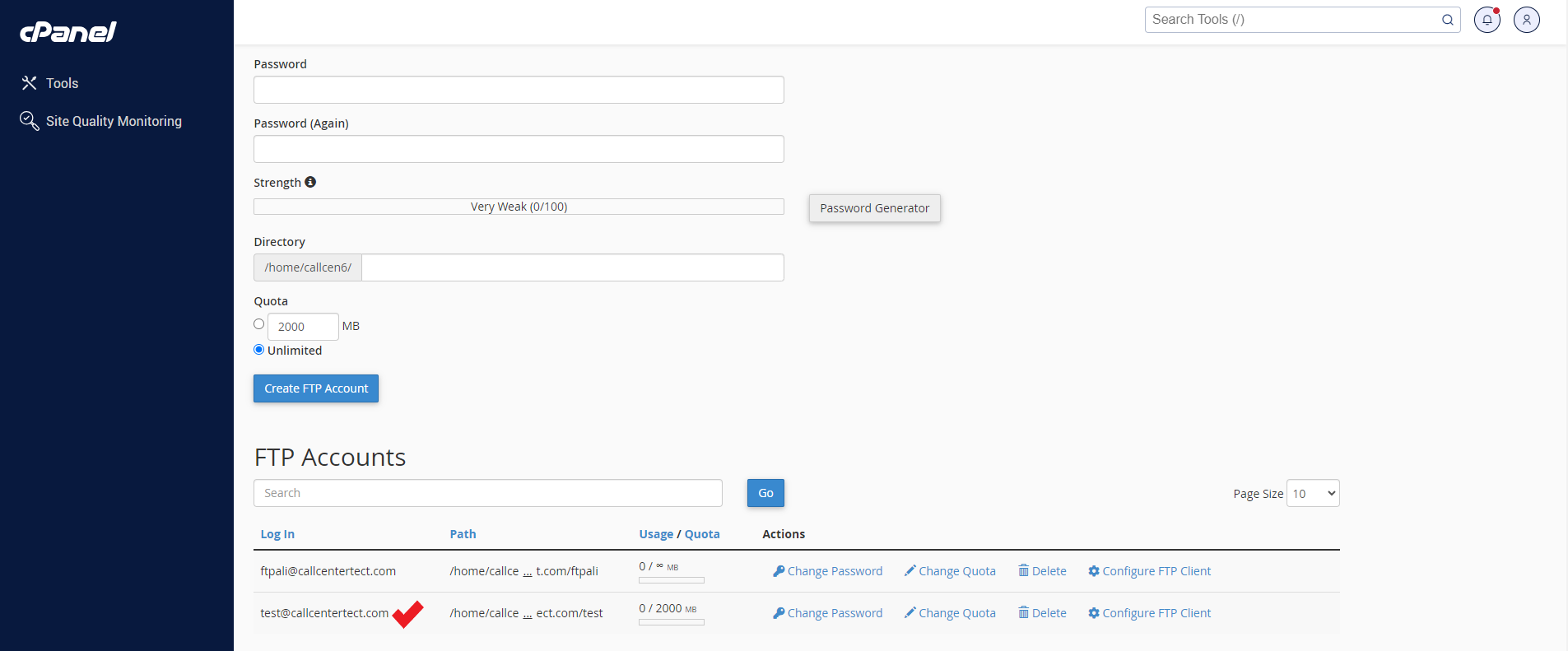1568x651 pixels.
Task: Open Site Quality Monitoring in sidebar
Action: coord(114,121)
